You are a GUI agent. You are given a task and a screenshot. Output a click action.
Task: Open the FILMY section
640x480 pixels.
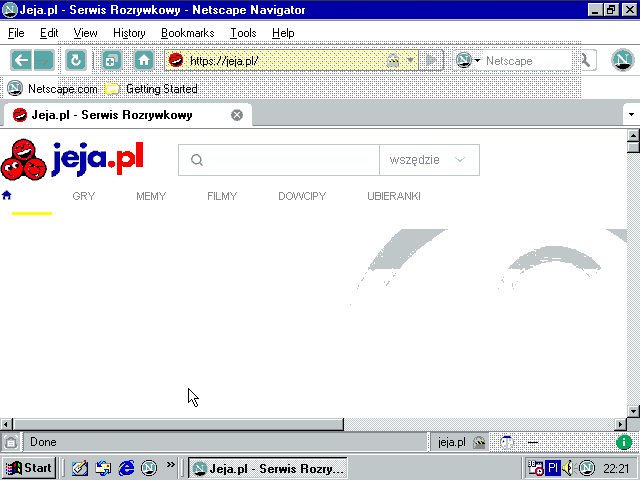[222, 196]
